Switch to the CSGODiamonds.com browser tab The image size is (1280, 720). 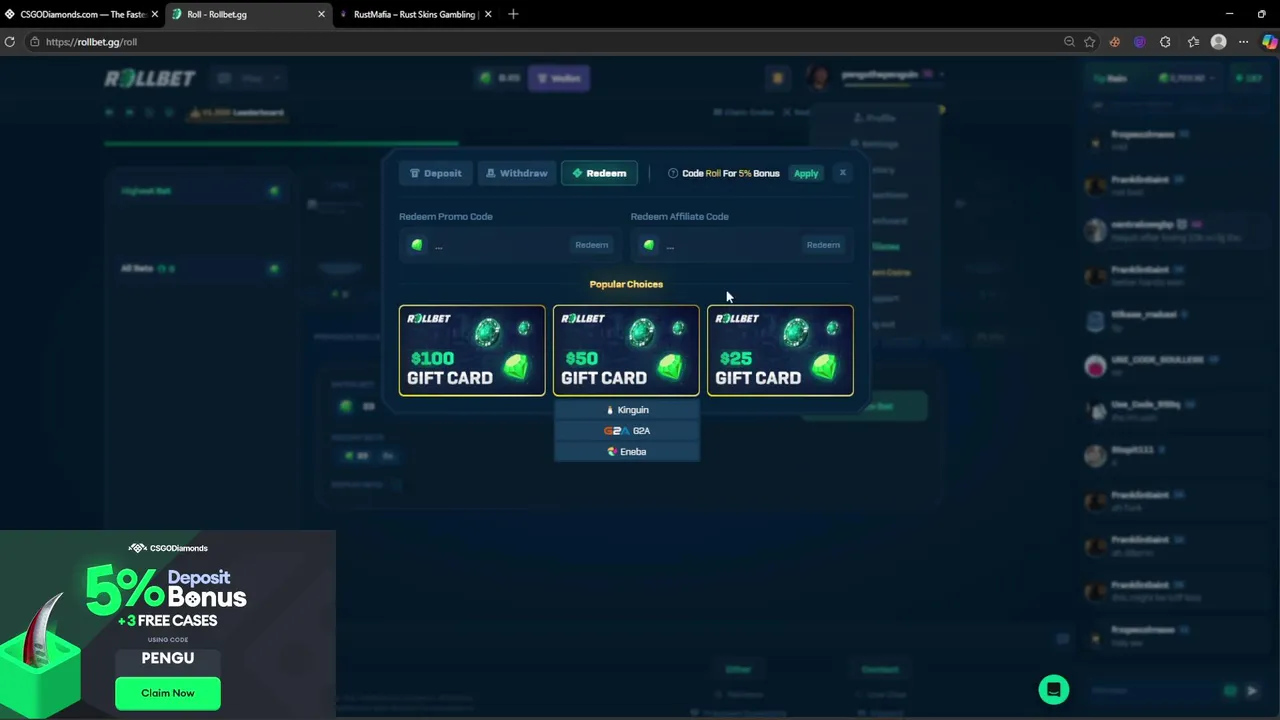(82, 14)
